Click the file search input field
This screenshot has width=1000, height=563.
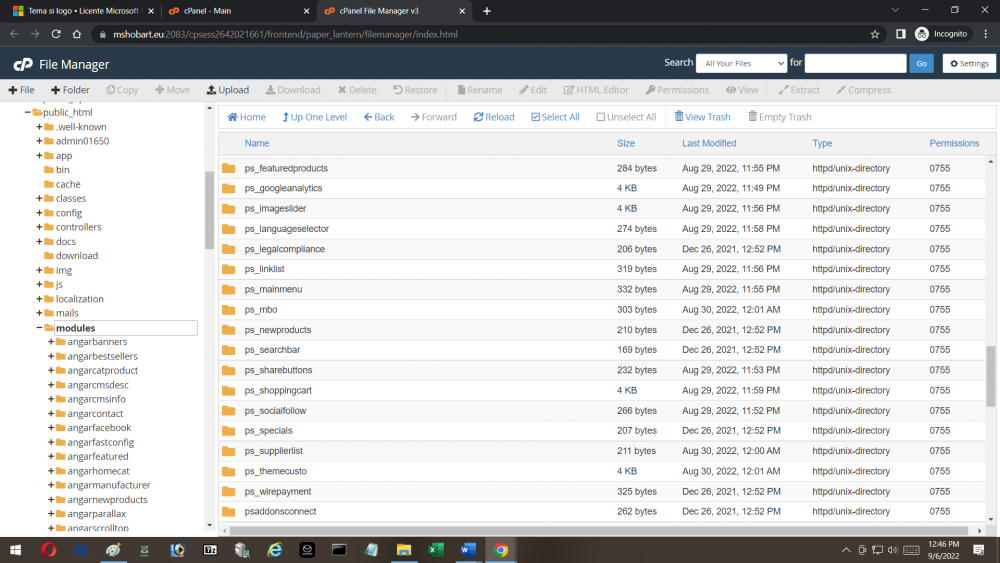855,63
